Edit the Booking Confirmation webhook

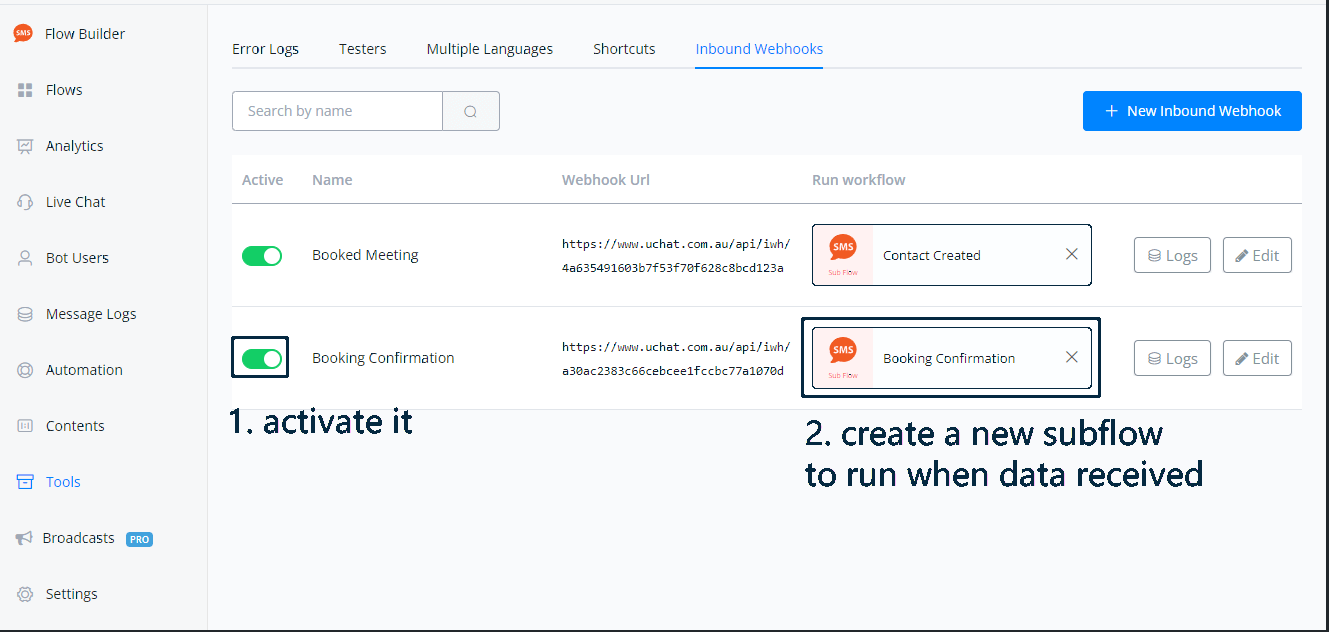point(1257,358)
